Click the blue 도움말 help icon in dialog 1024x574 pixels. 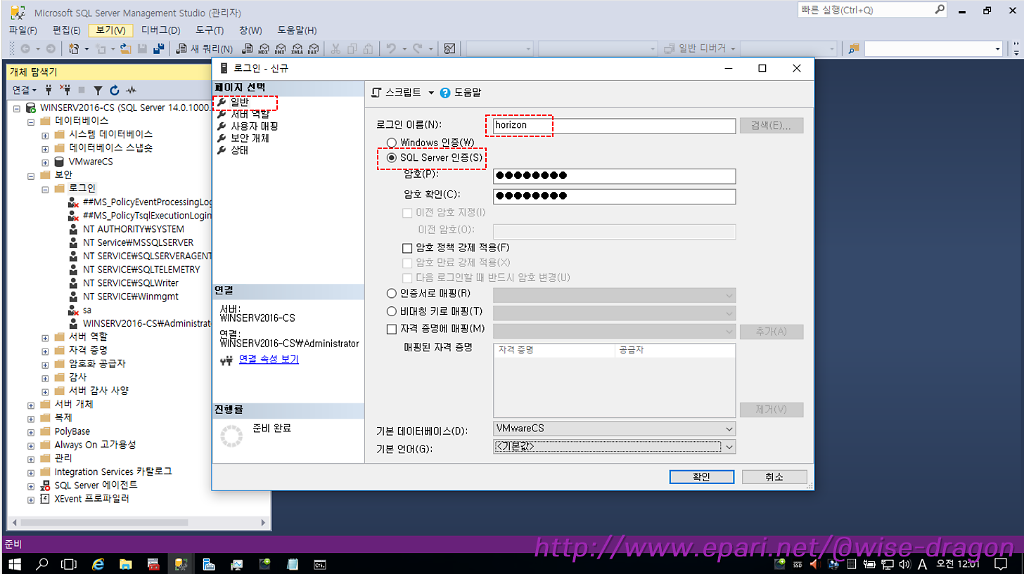445,93
